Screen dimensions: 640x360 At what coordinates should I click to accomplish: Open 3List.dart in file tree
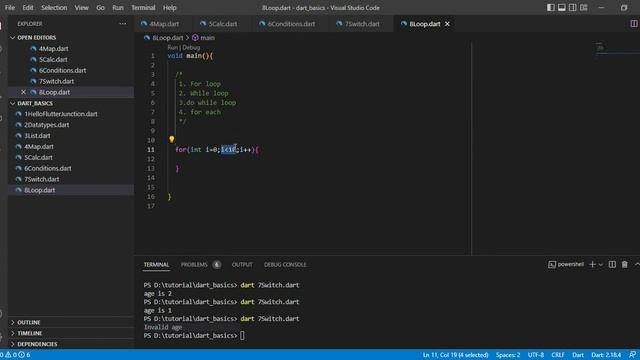pos(71,136)
